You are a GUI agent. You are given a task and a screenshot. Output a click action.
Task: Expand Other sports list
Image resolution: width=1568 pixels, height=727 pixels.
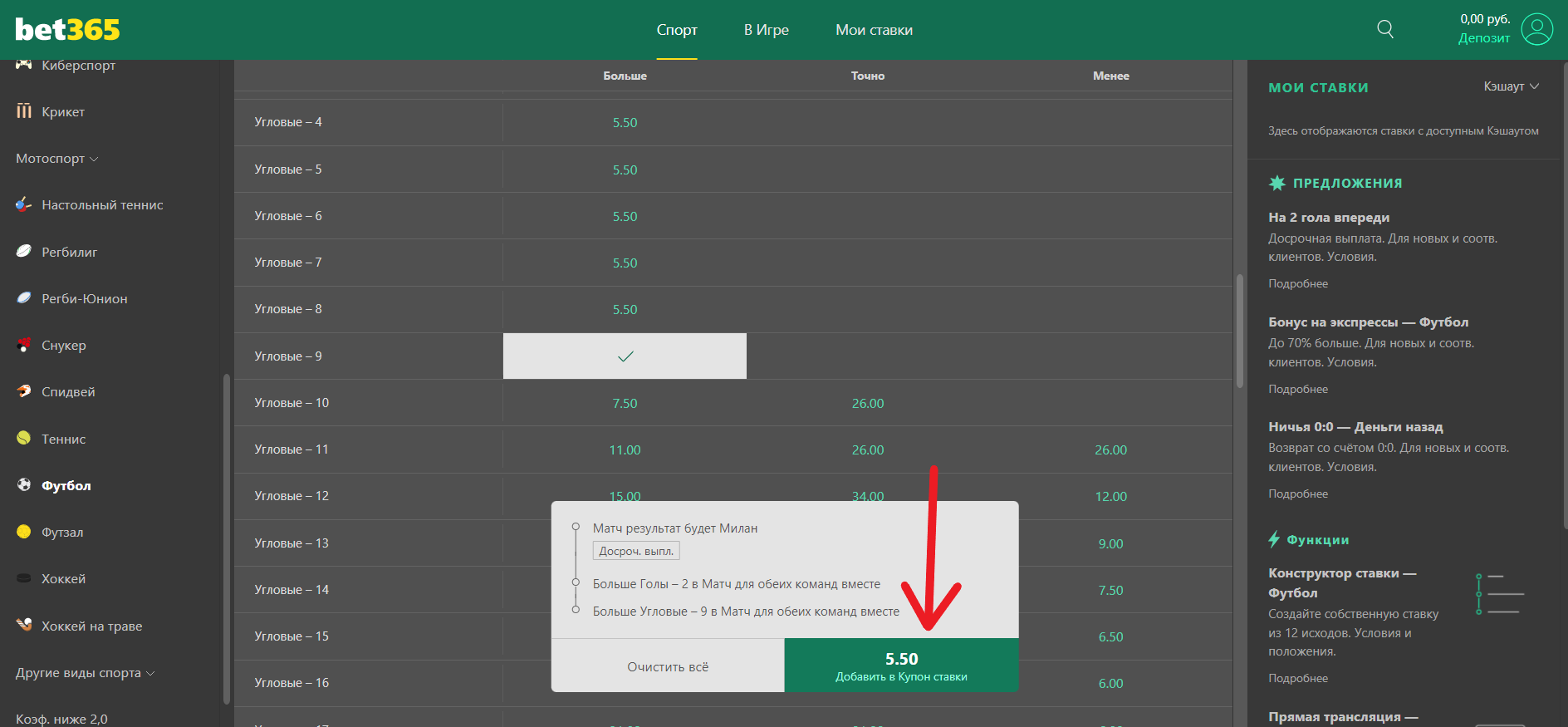(x=86, y=672)
